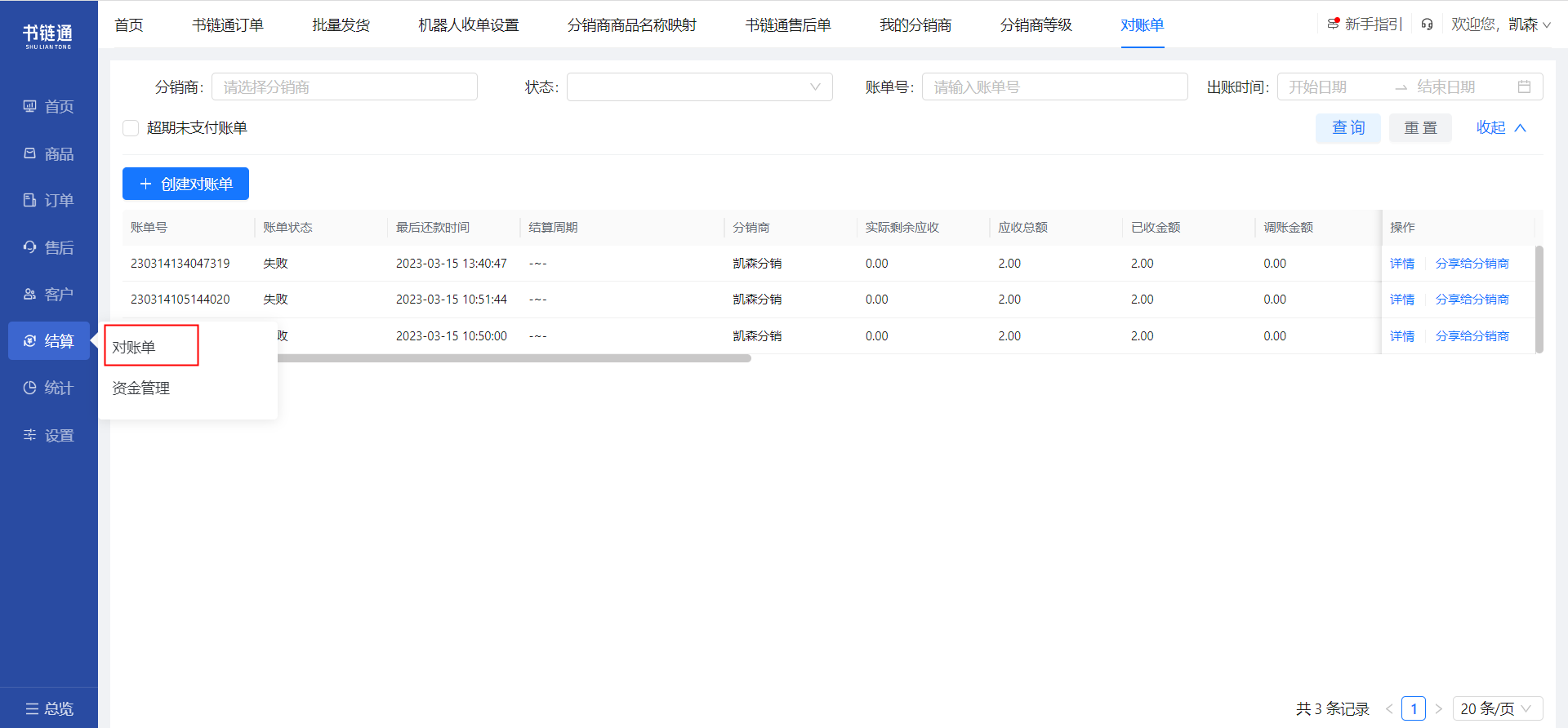Go to 订单 in the sidebar
The height and width of the screenshot is (728, 1568).
pos(48,200)
